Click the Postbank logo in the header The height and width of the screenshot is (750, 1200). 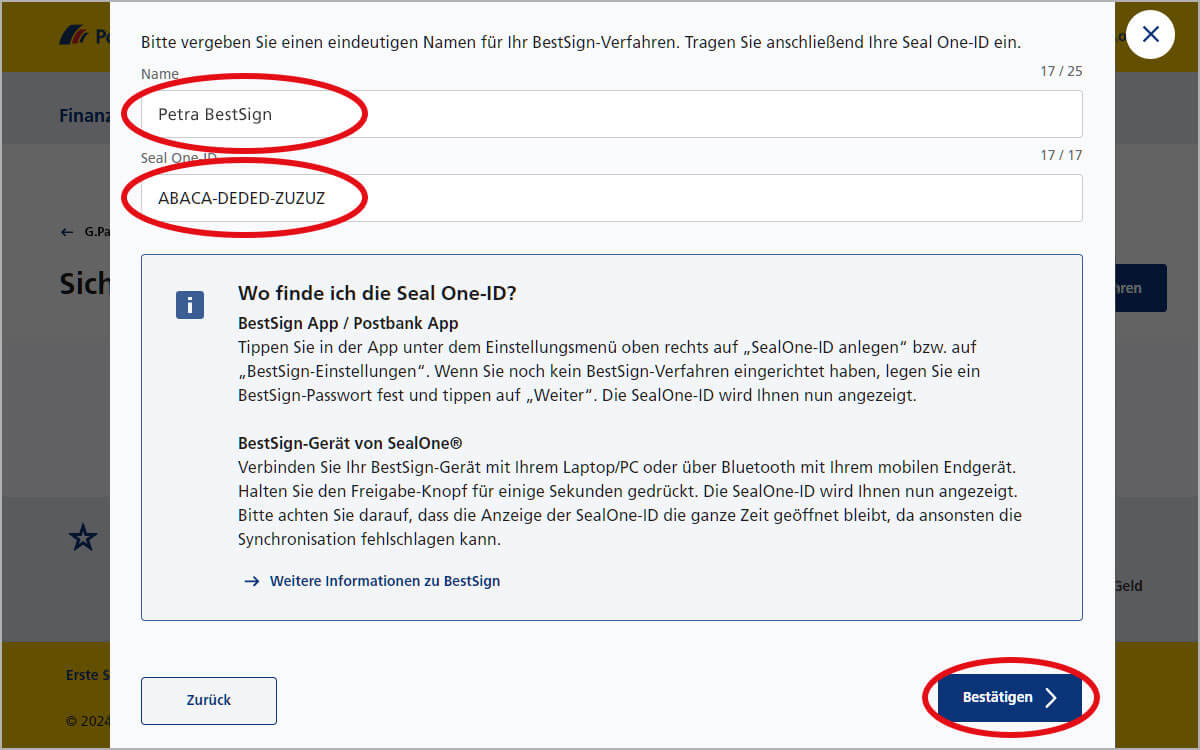75,34
